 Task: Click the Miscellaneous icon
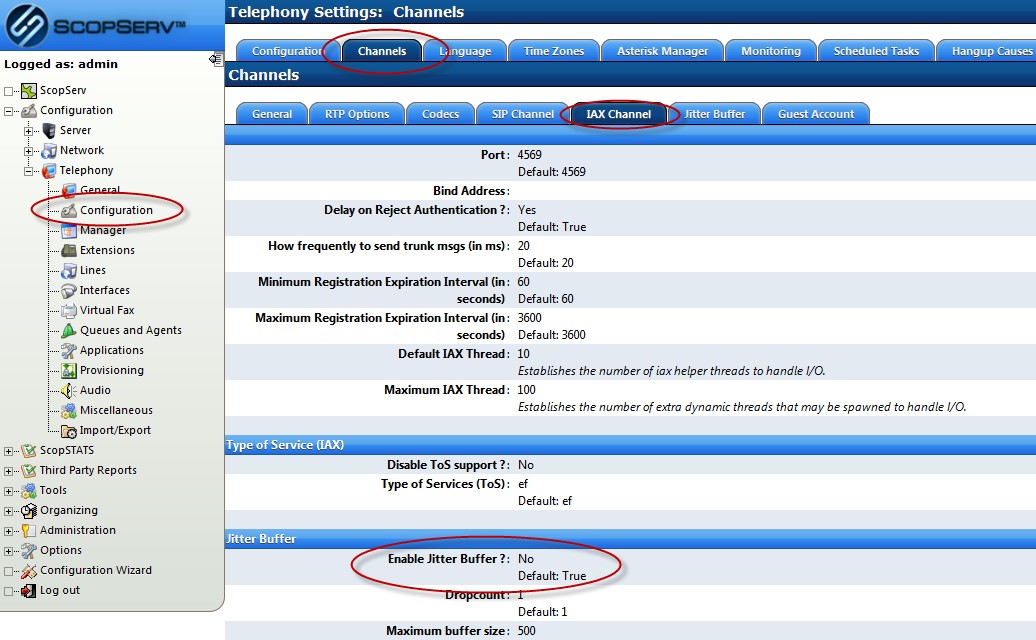coord(69,411)
